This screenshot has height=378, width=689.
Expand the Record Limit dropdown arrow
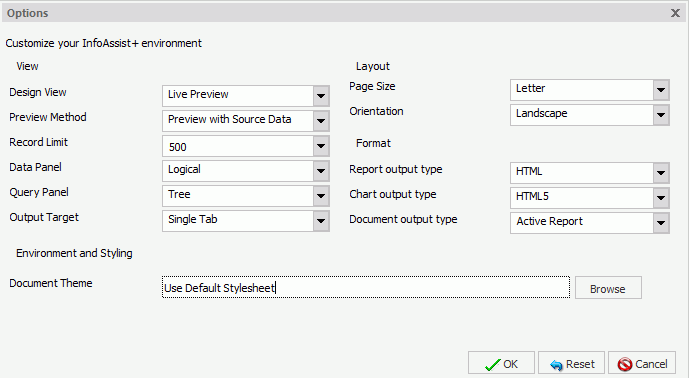click(x=321, y=146)
